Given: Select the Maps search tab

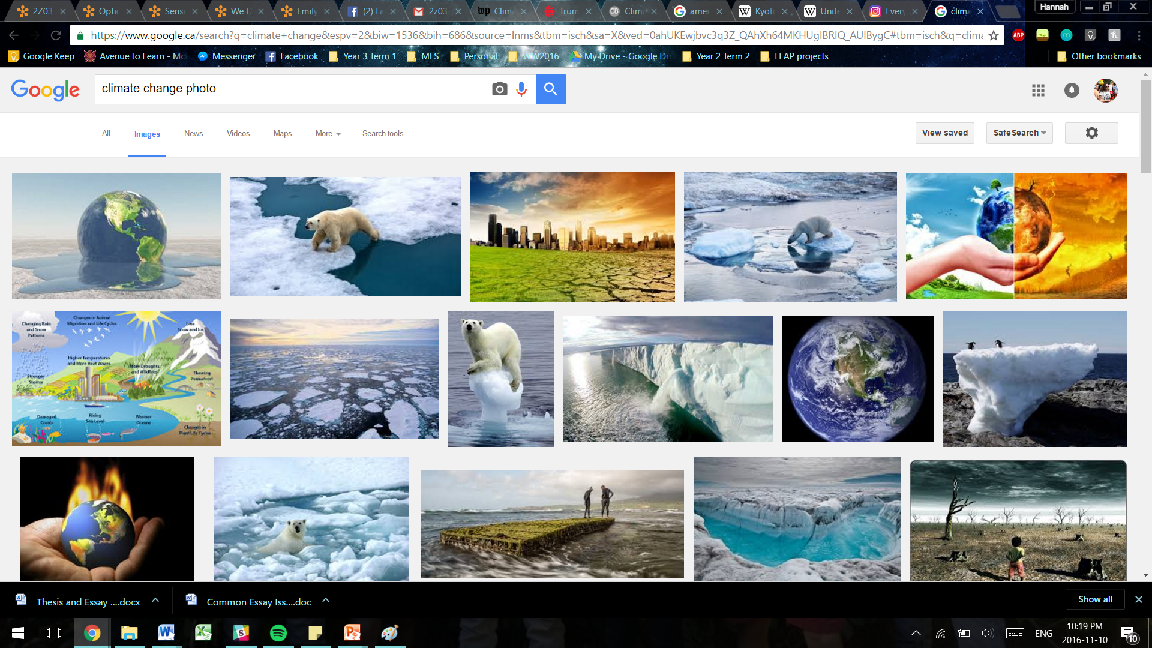Looking at the screenshot, I should click(282, 133).
